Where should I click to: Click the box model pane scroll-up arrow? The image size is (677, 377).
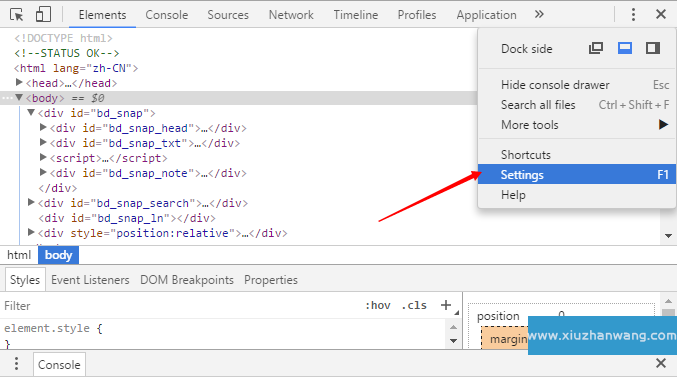[x=668, y=301]
